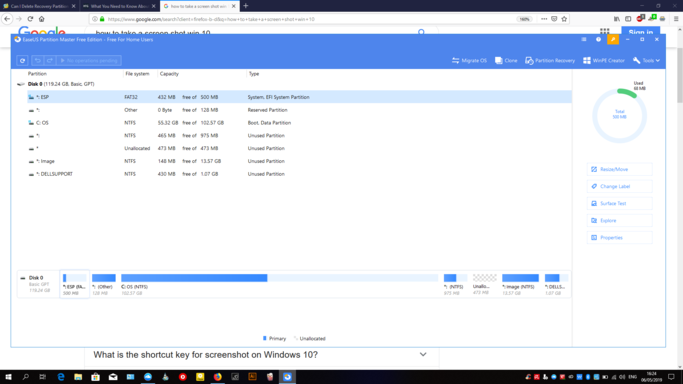Open Migrate OS wizard
This screenshot has width=683, height=384.
469,61
